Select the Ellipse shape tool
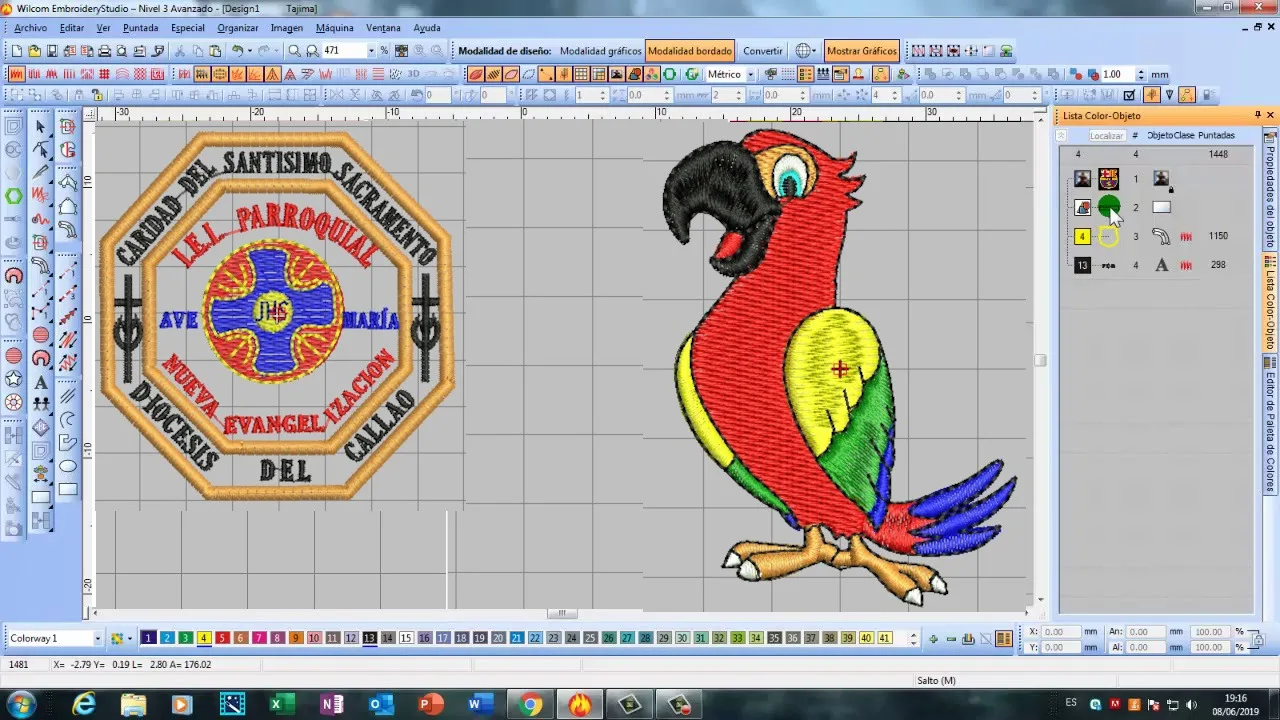 [68, 466]
